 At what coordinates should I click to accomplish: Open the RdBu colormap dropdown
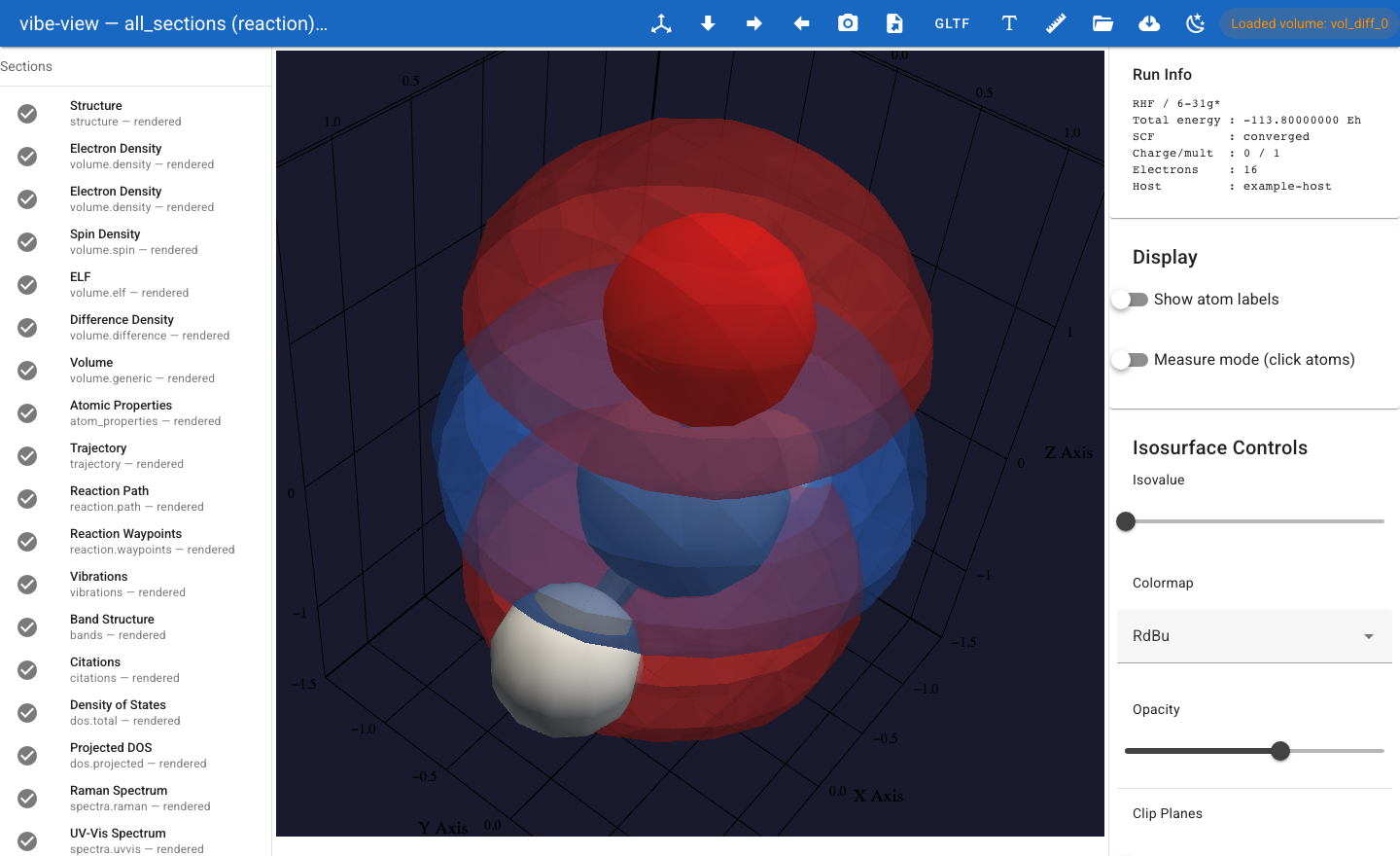click(1254, 636)
